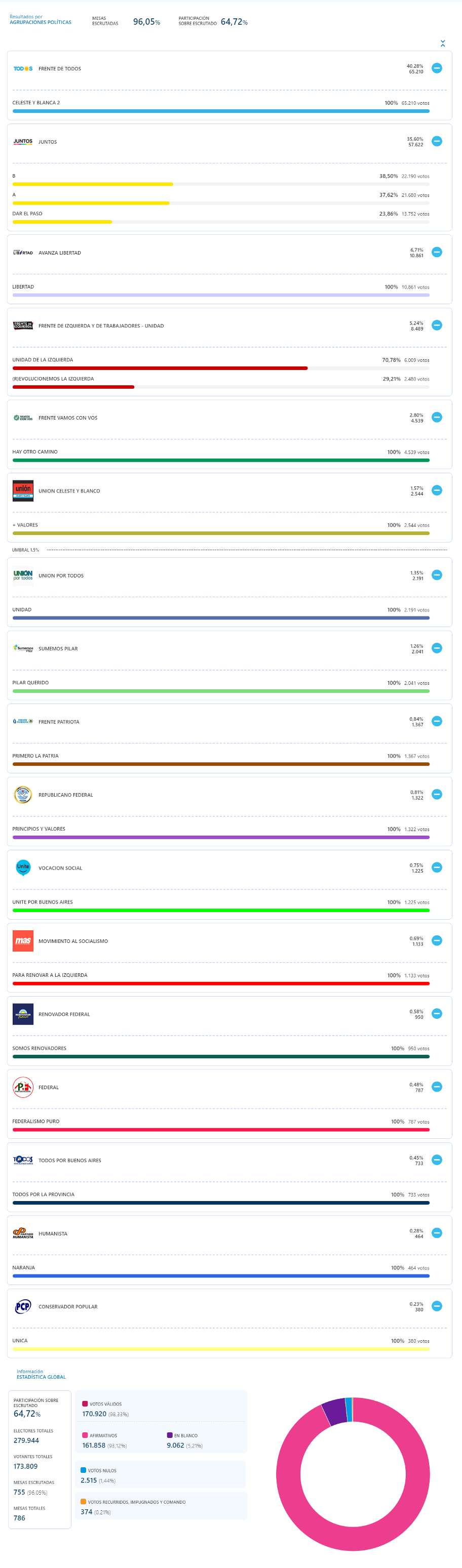Click the Votos Válidos magenta legend swatch

[x=85, y=1404]
